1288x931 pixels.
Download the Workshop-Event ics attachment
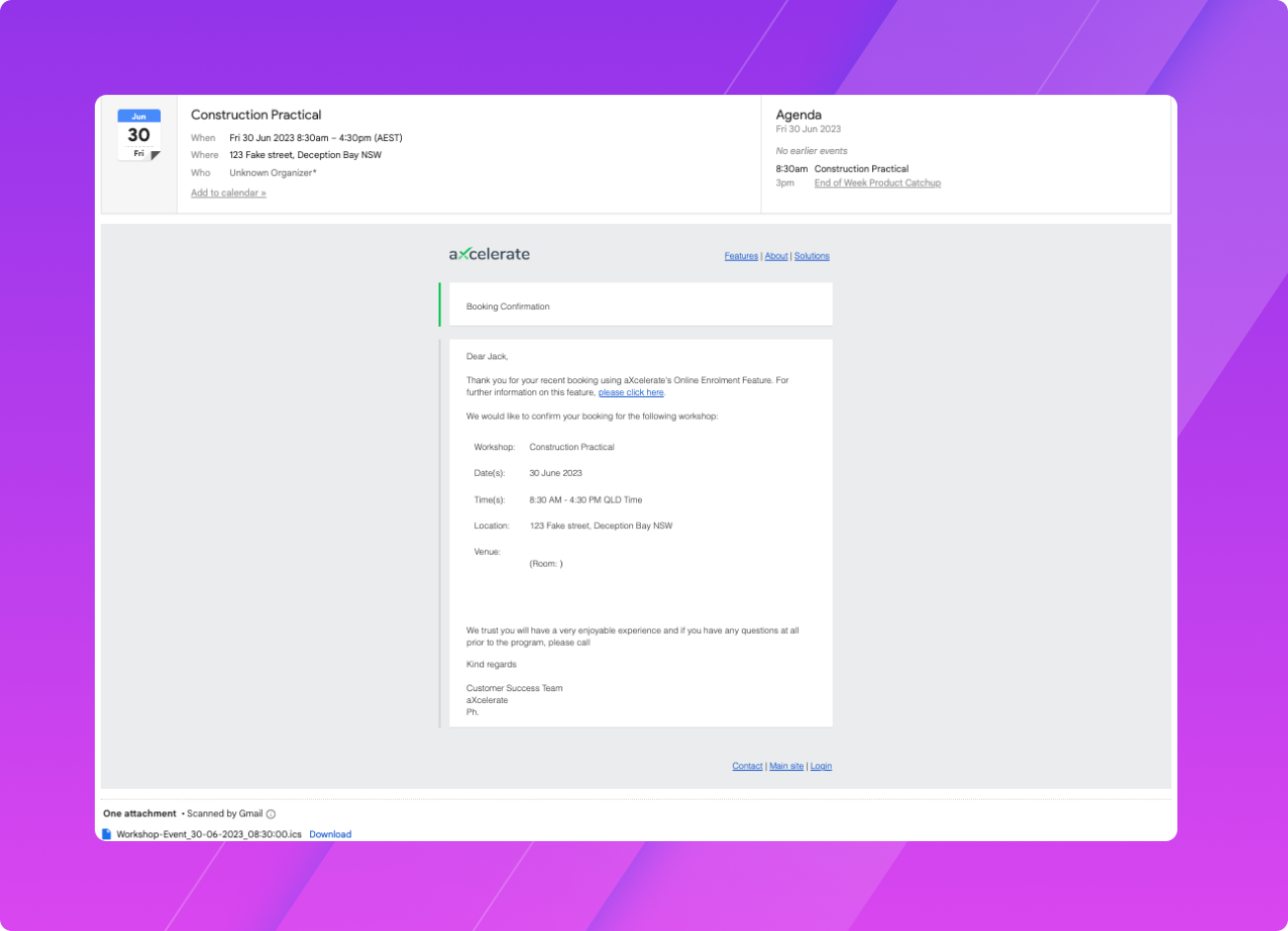point(330,834)
